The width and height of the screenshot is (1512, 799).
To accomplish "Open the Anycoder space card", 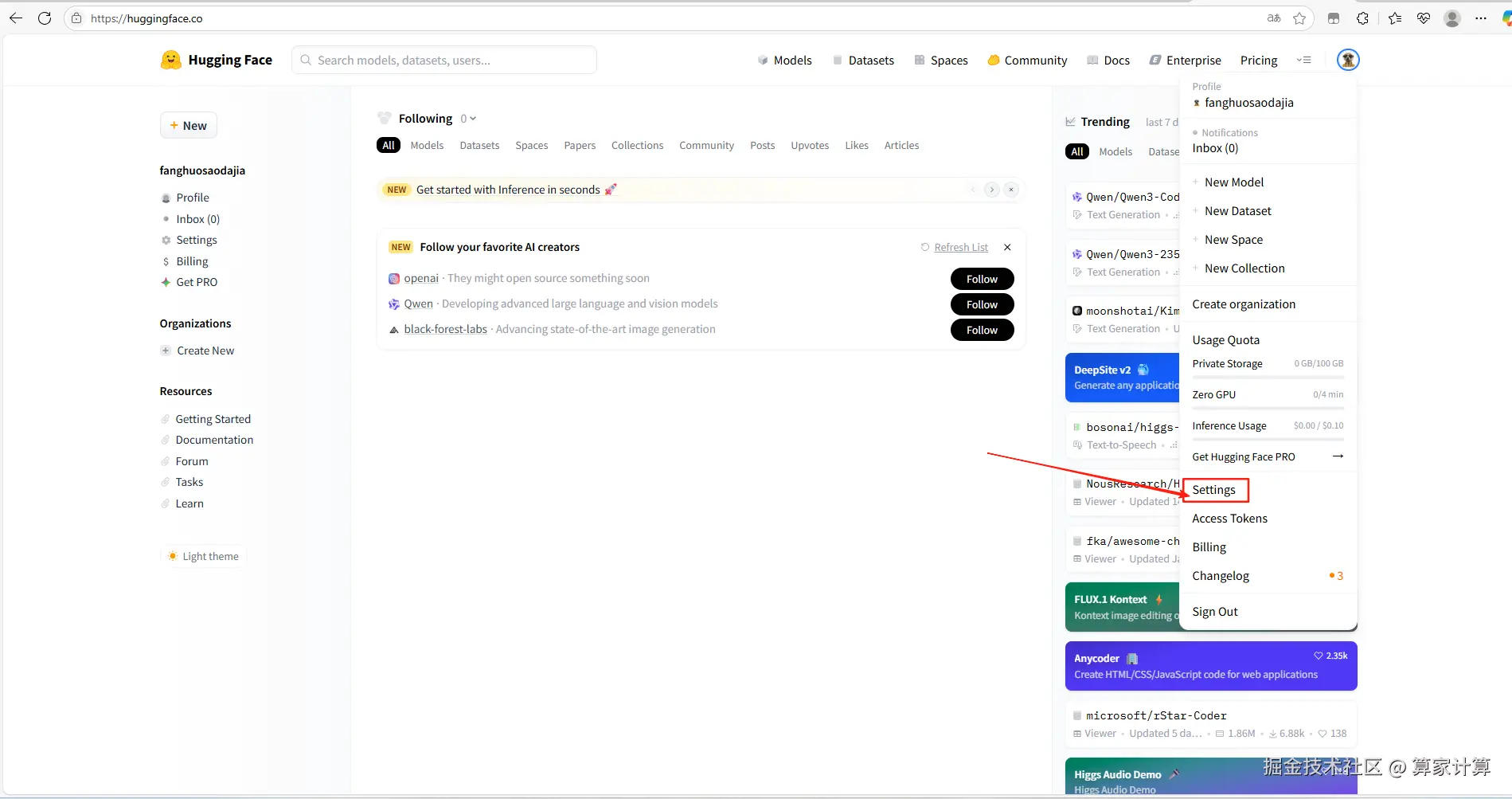I will [x=1211, y=666].
